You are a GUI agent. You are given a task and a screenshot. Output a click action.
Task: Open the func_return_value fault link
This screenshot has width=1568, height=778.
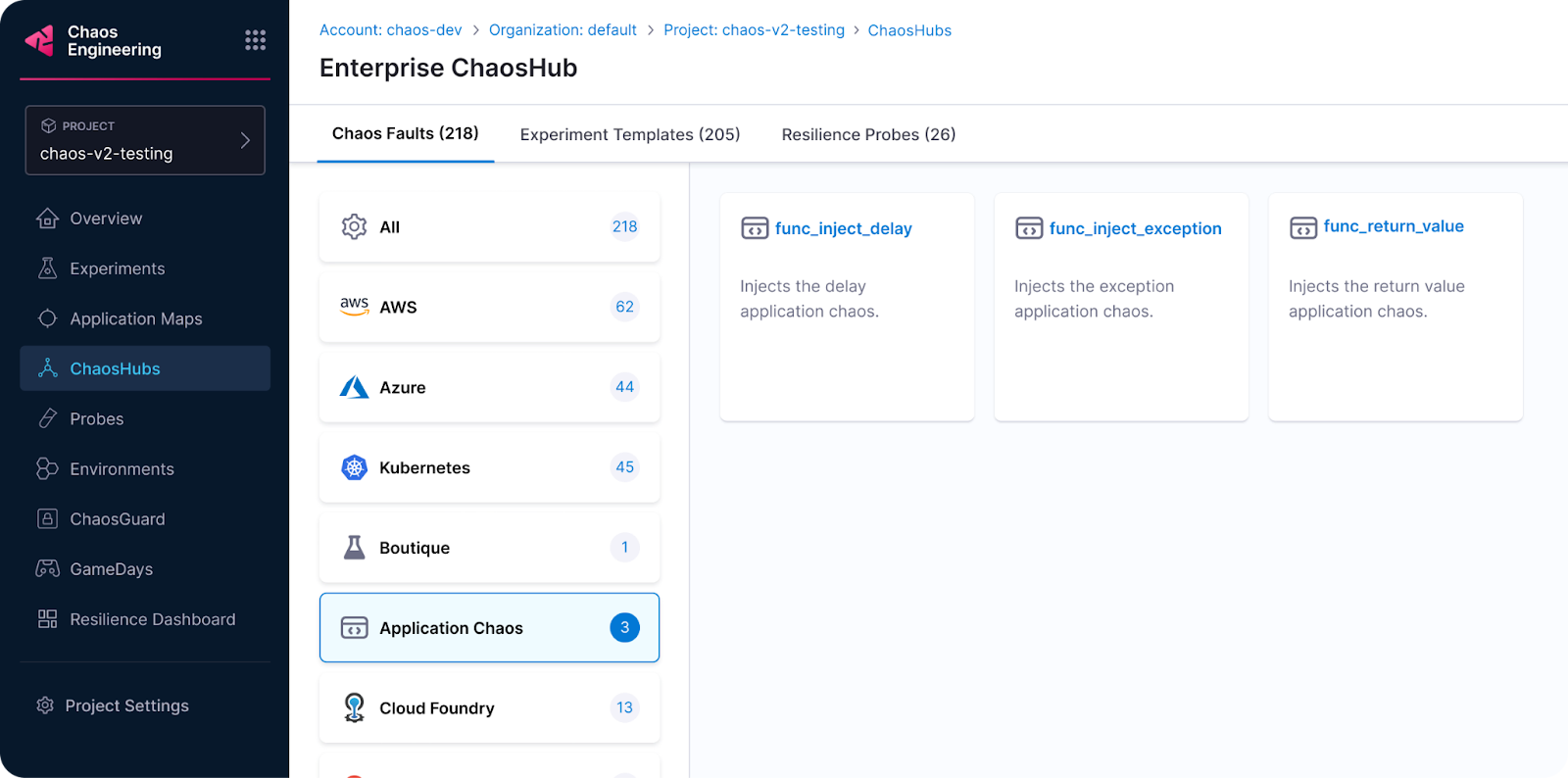1394,226
